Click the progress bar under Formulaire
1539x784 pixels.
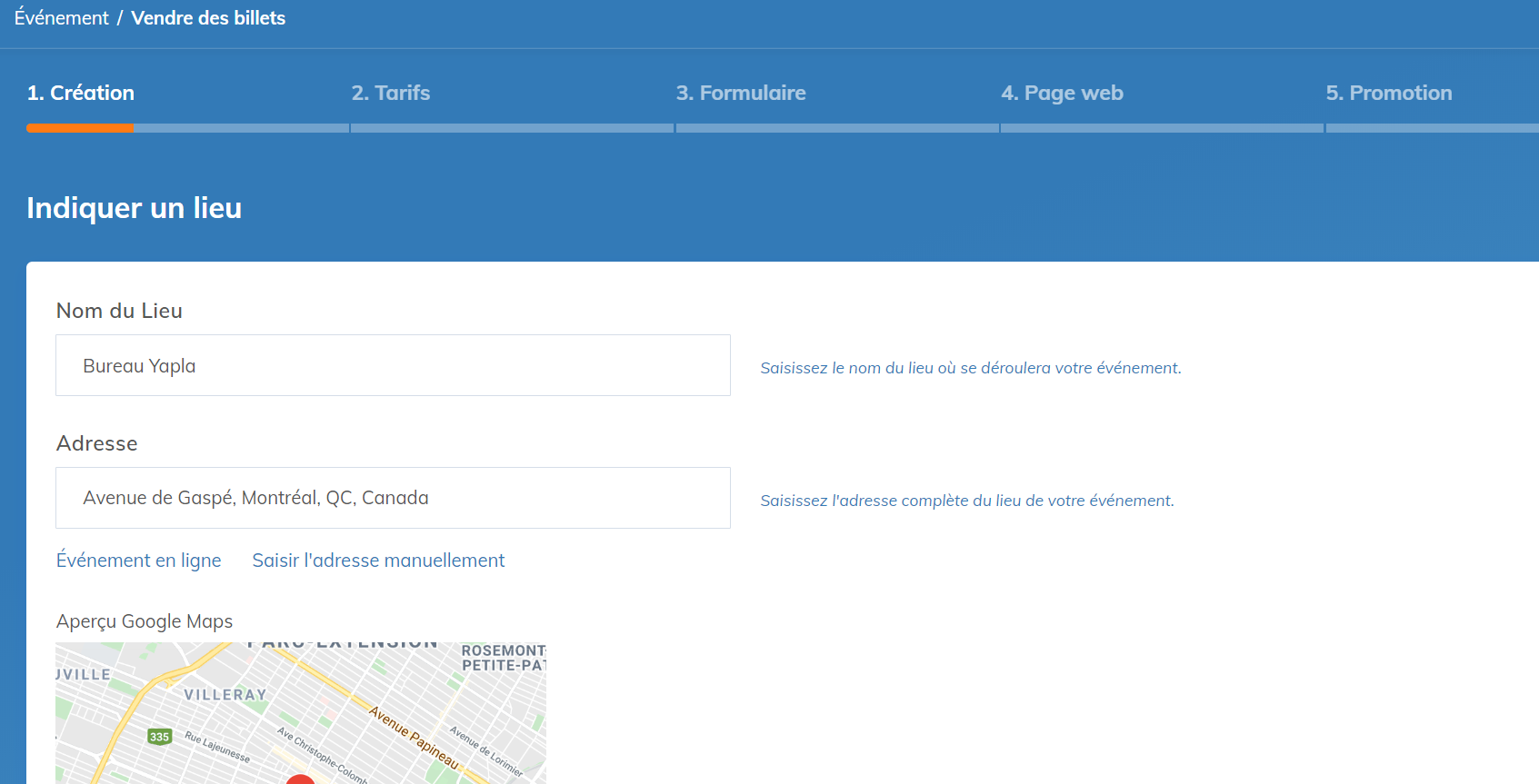click(x=837, y=128)
